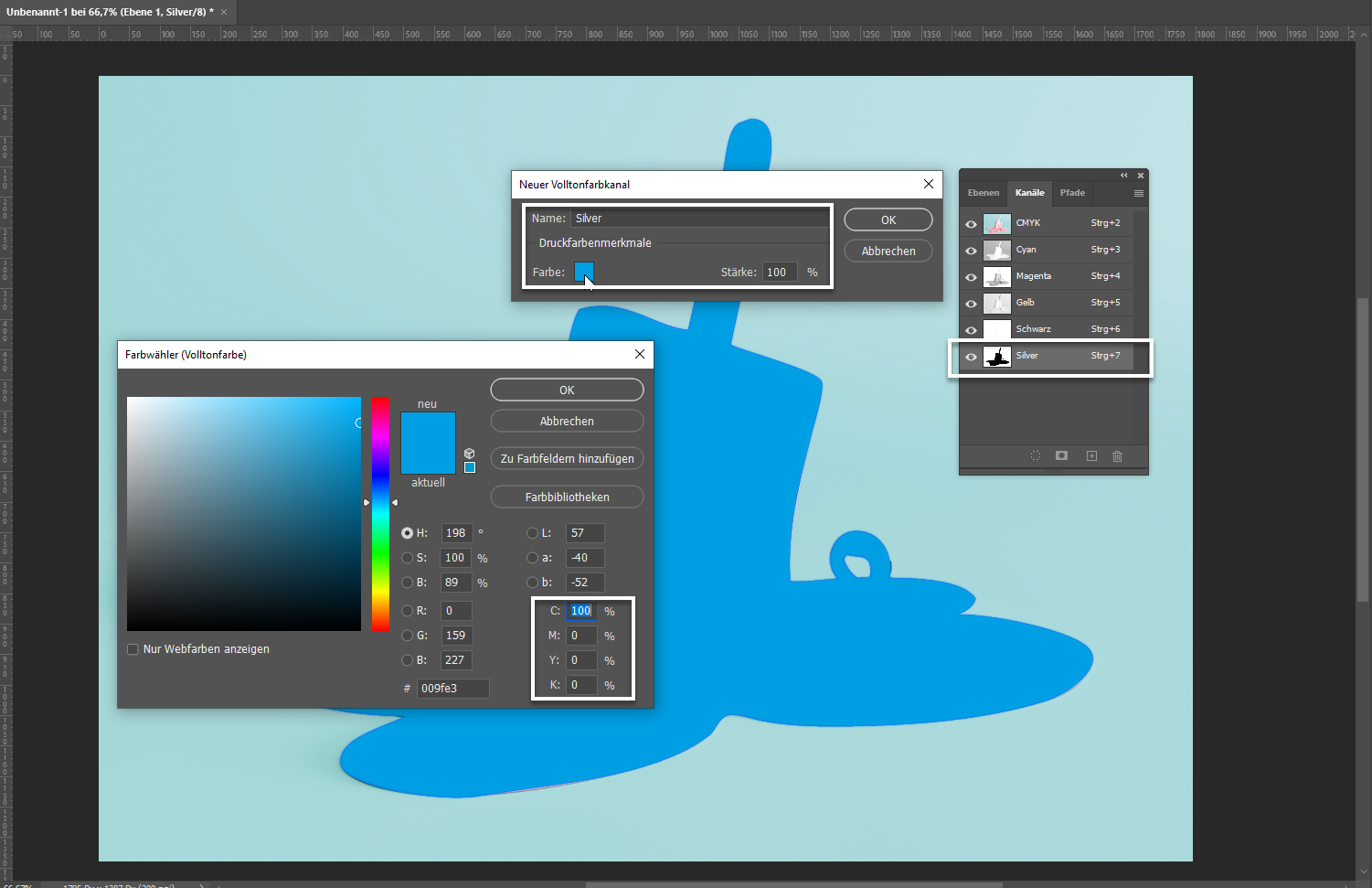
Task: Click 'Zu Farbfeldern hinzufügen' button
Action: pos(567,458)
